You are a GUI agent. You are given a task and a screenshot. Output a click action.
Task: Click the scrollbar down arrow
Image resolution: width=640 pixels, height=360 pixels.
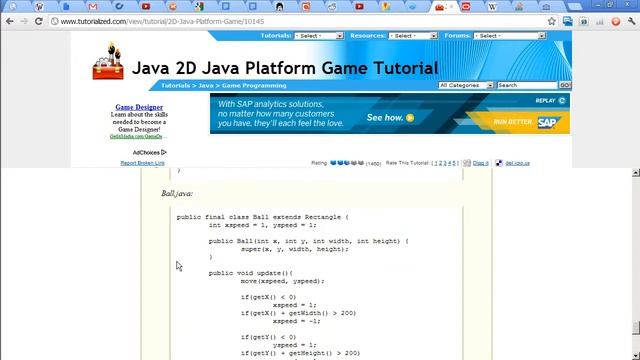coord(636,356)
